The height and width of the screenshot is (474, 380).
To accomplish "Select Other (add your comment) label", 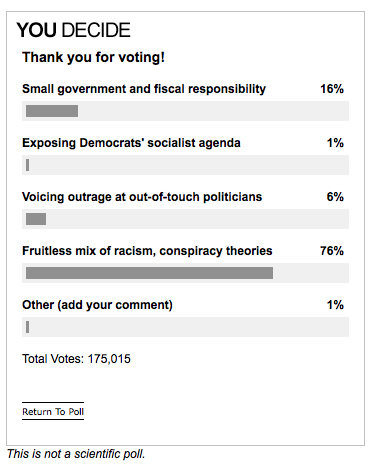I will tap(97, 305).
